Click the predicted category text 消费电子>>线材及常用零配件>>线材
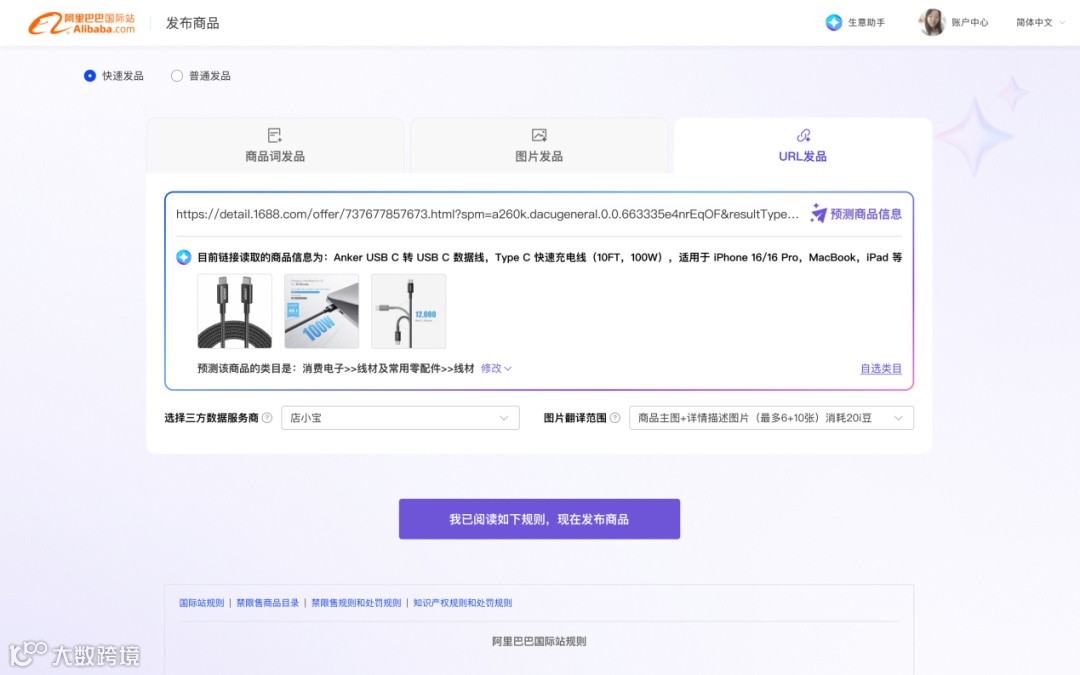Viewport: 1080px width, 675px height. tap(388, 368)
